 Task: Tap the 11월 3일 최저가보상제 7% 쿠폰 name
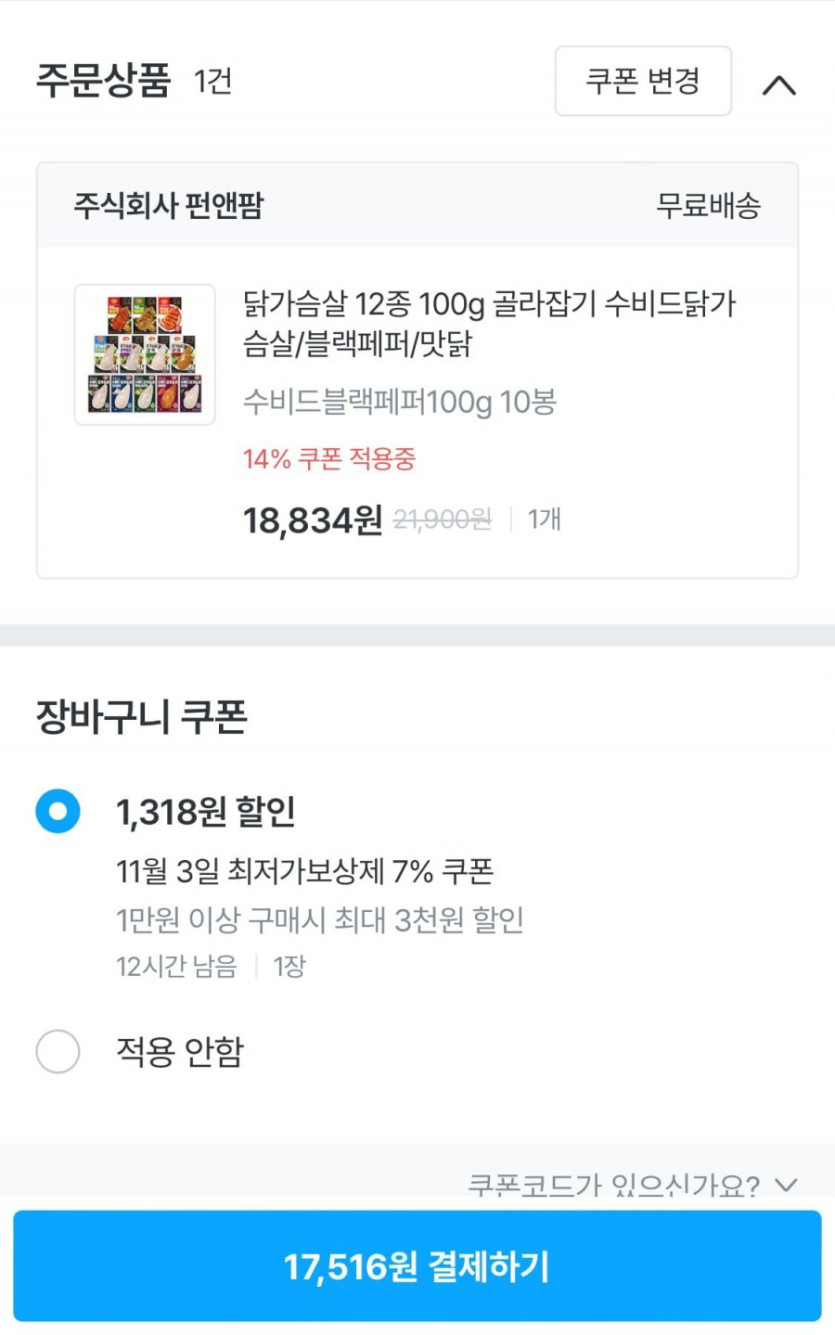click(305, 871)
